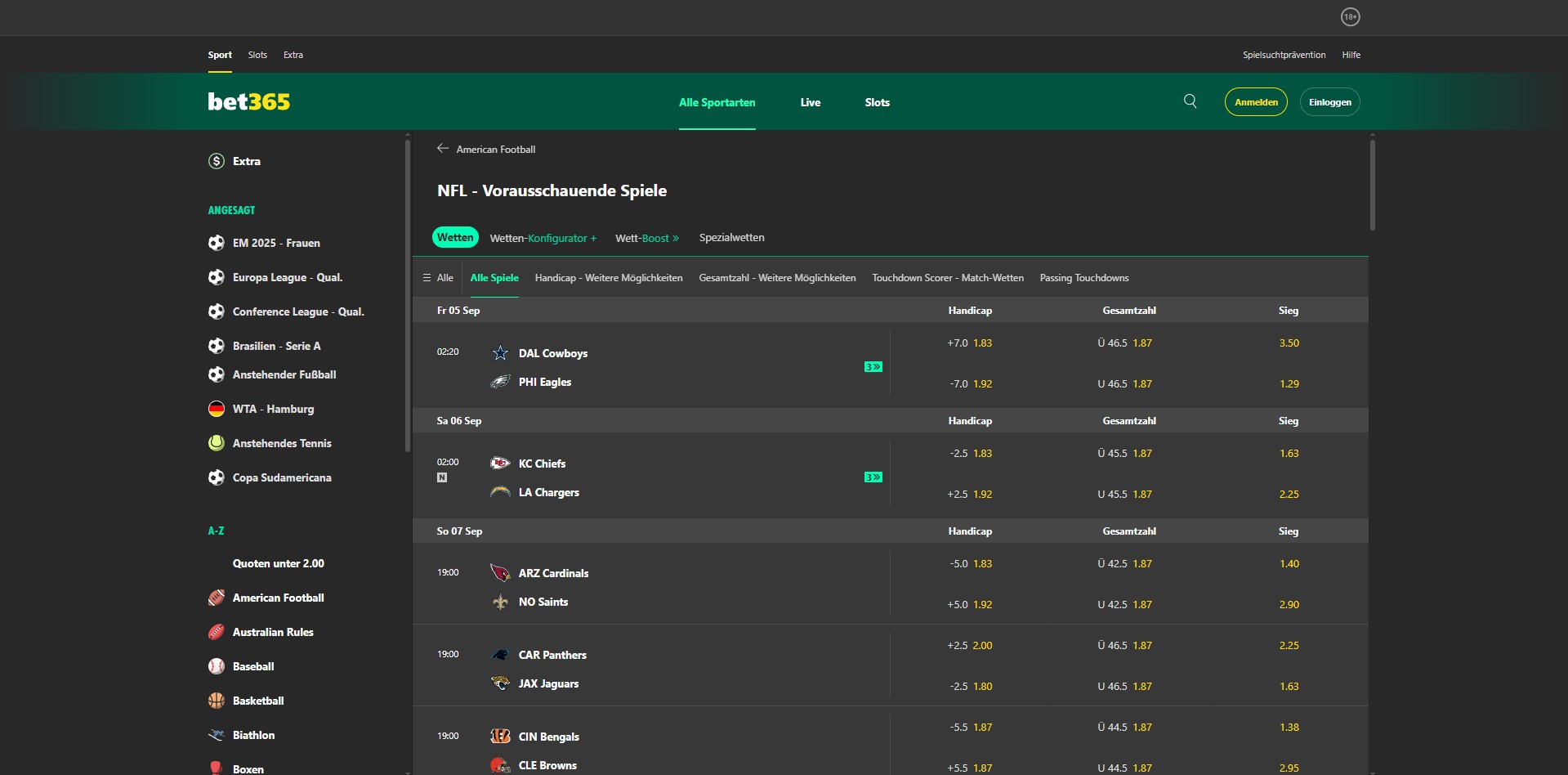Click soccer ball icon beside Conference League - Qual.
Image resolution: width=1568 pixels, height=775 pixels.
pos(216,311)
